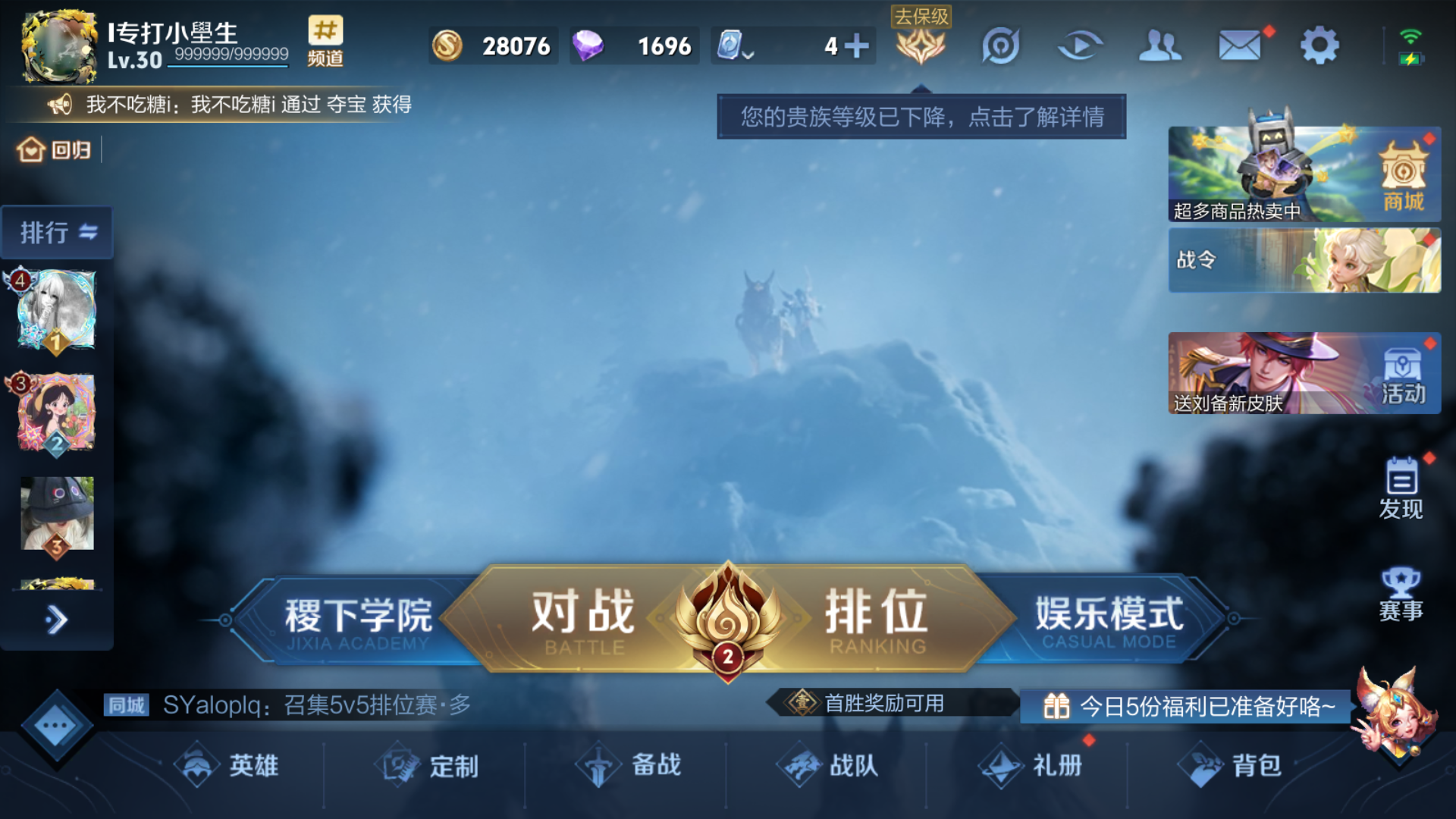This screenshot has height=819, width=1456.
Task: Expand the left ranking sidebar chevron
Action: point(56,620)
